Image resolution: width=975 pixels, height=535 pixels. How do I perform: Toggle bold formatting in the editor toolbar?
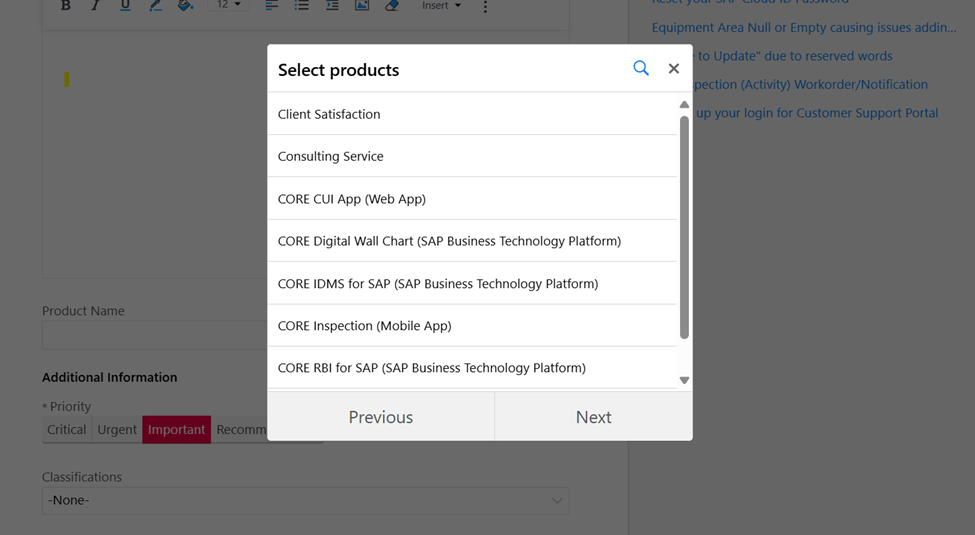pyautogui.click(x=65, y=6)
